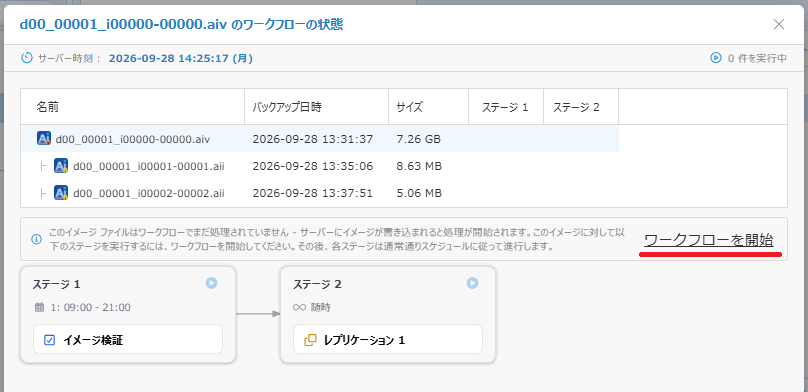Click the 8.63 MB size cell
The image size is (808, 392).
[419, 166]
